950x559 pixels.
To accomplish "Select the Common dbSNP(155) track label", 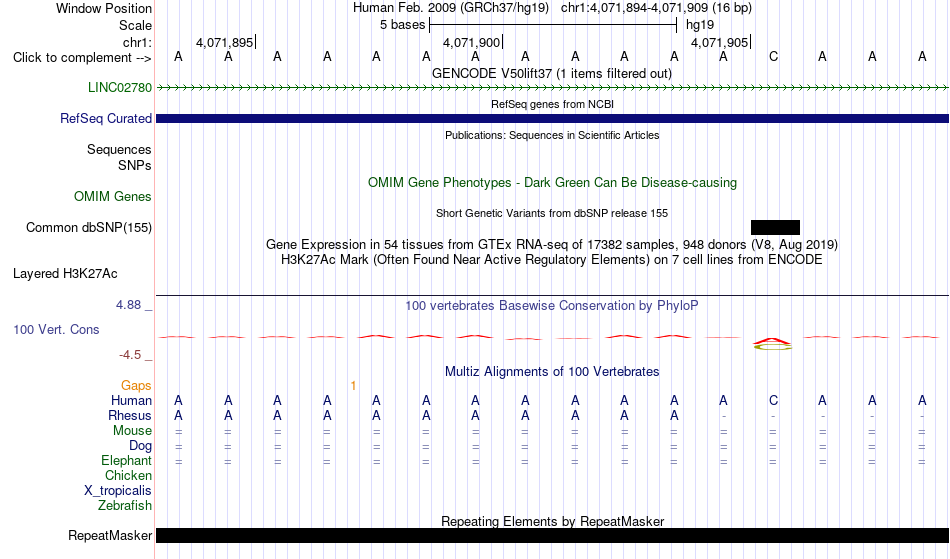I will tap(88, 227).
